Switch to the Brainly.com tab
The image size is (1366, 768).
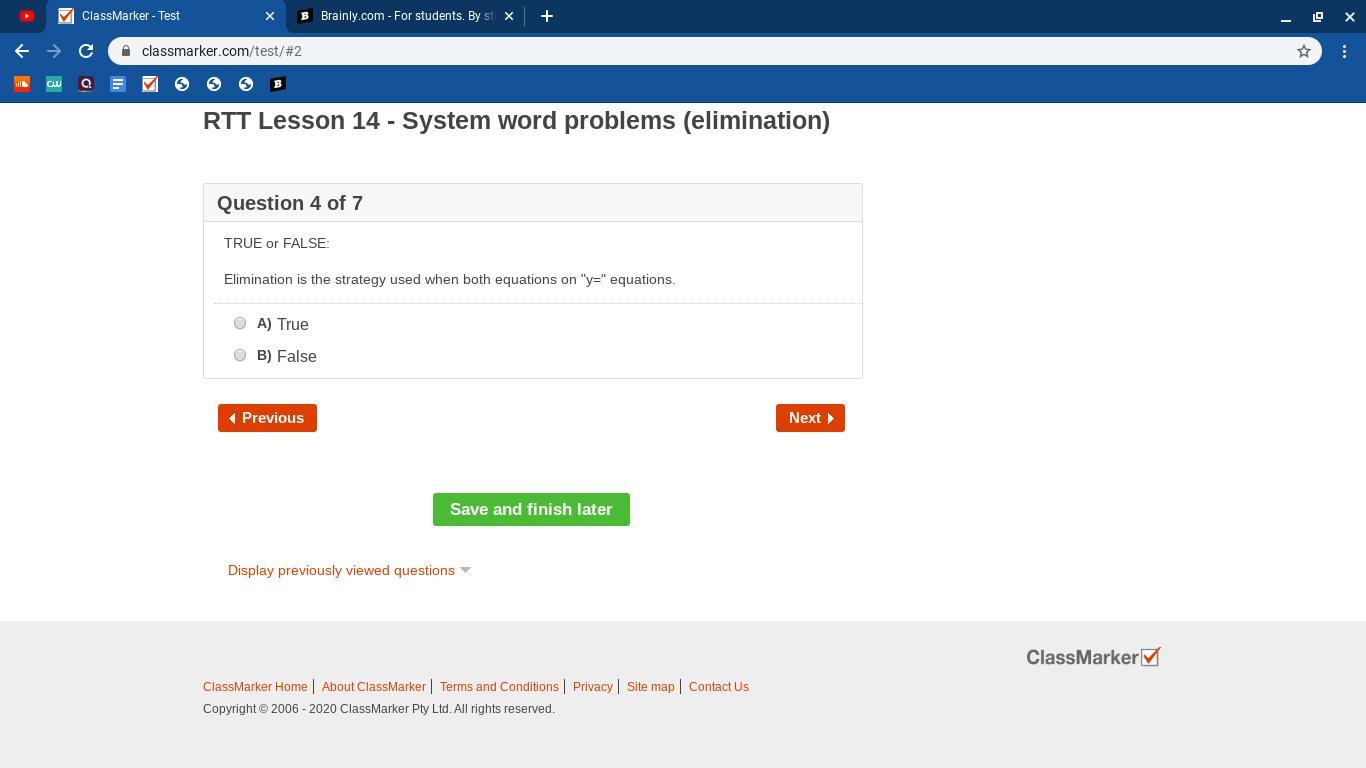point(405,16)
